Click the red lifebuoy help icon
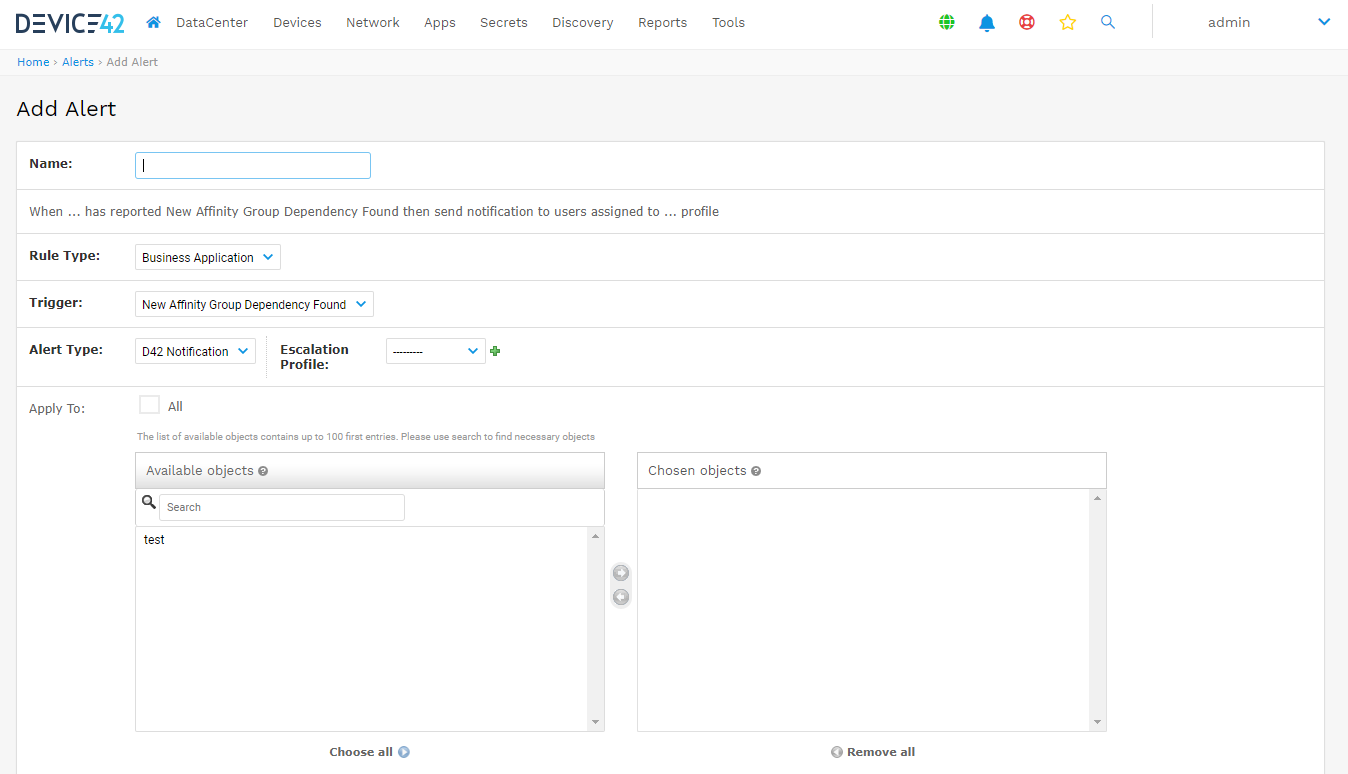This screenshot has width=1348, height=774. [1027, 22]
